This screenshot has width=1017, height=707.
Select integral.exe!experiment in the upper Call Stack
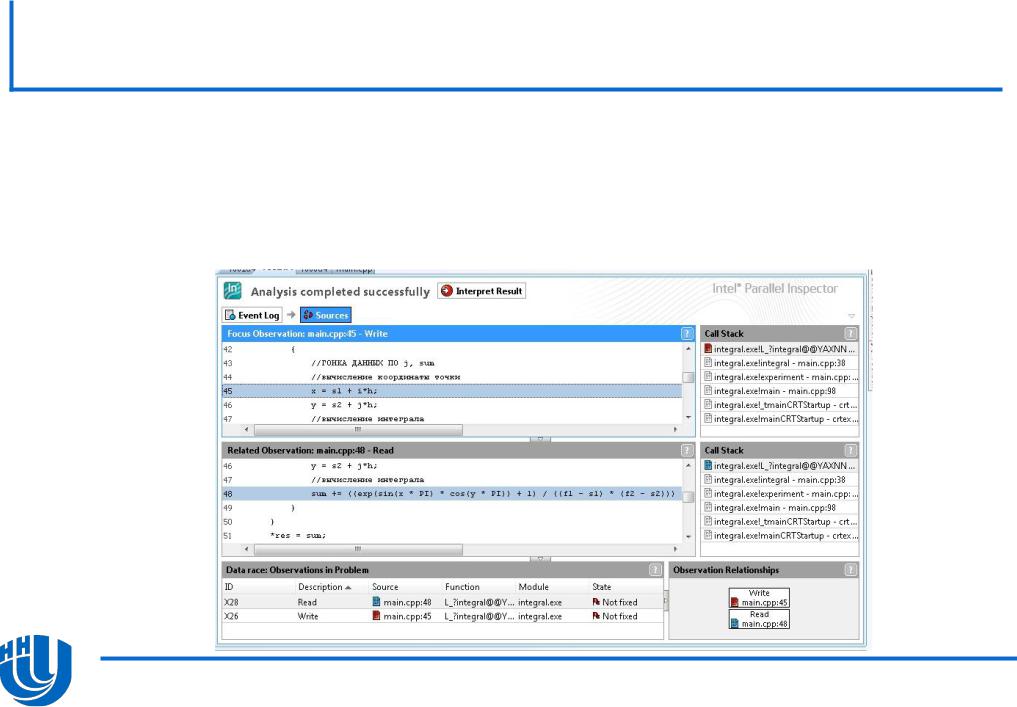click(780, 377)
